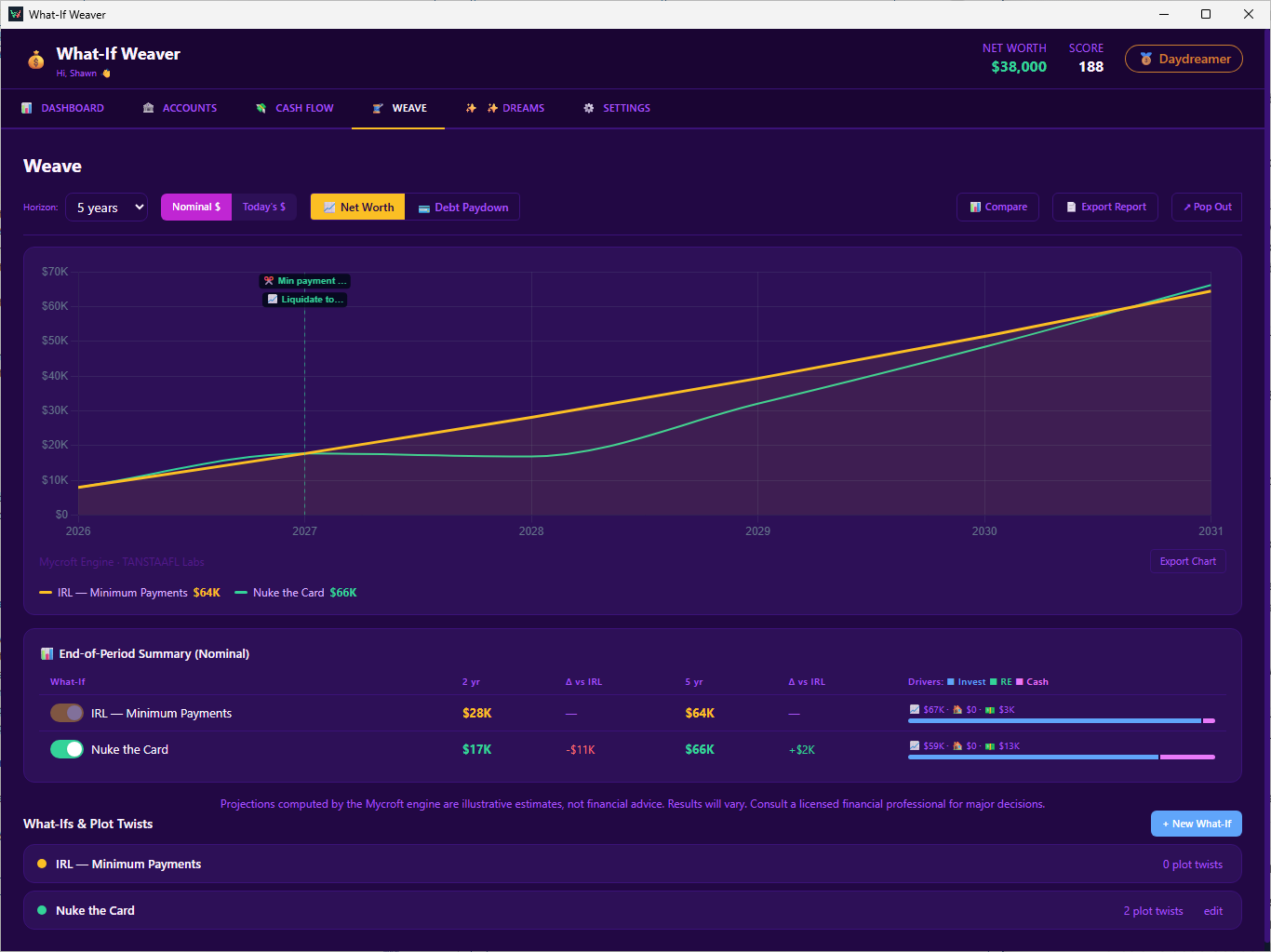Click the 0 plot twists label

click(x=1193, y=865)
